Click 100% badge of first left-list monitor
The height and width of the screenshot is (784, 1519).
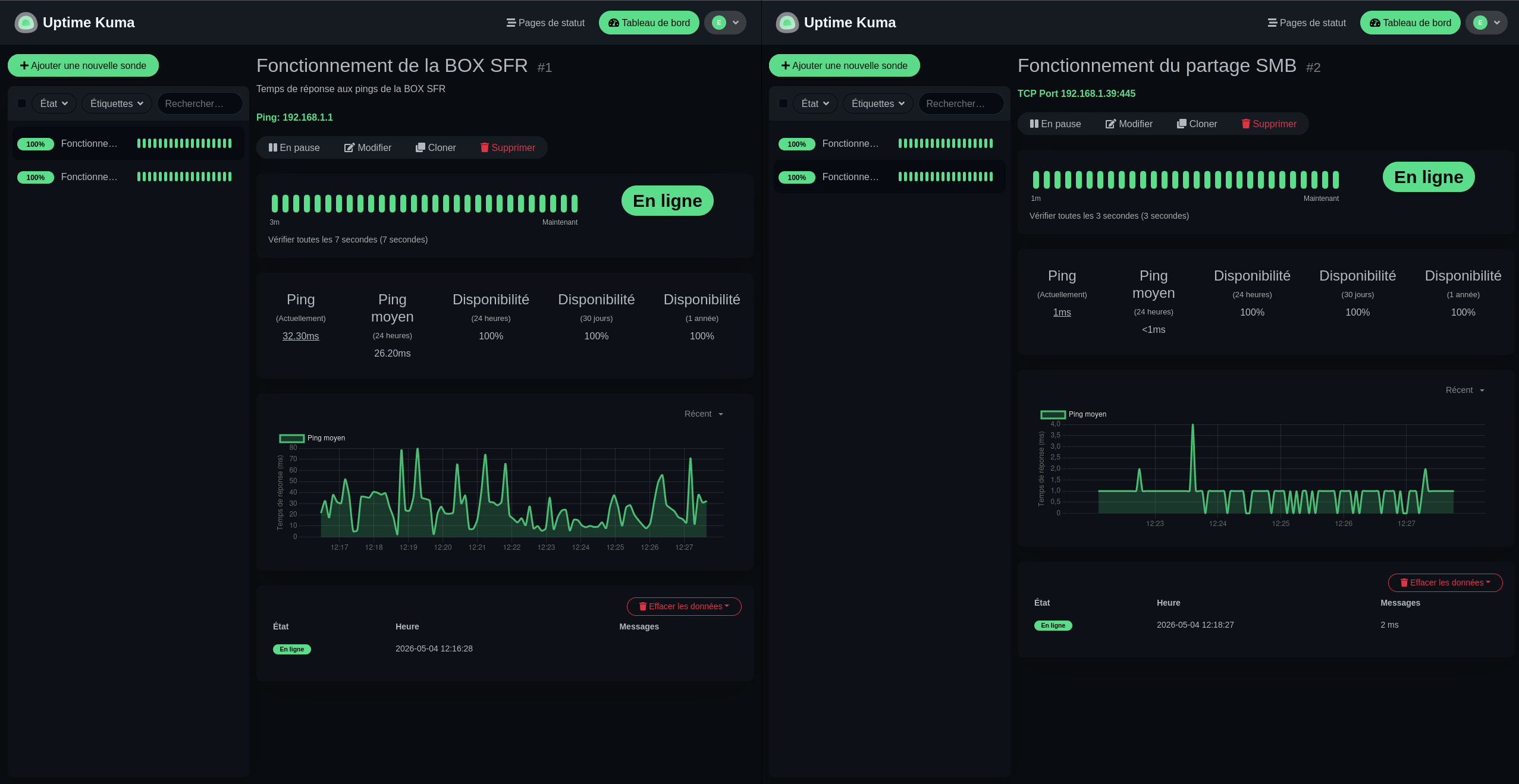[36, 144]
